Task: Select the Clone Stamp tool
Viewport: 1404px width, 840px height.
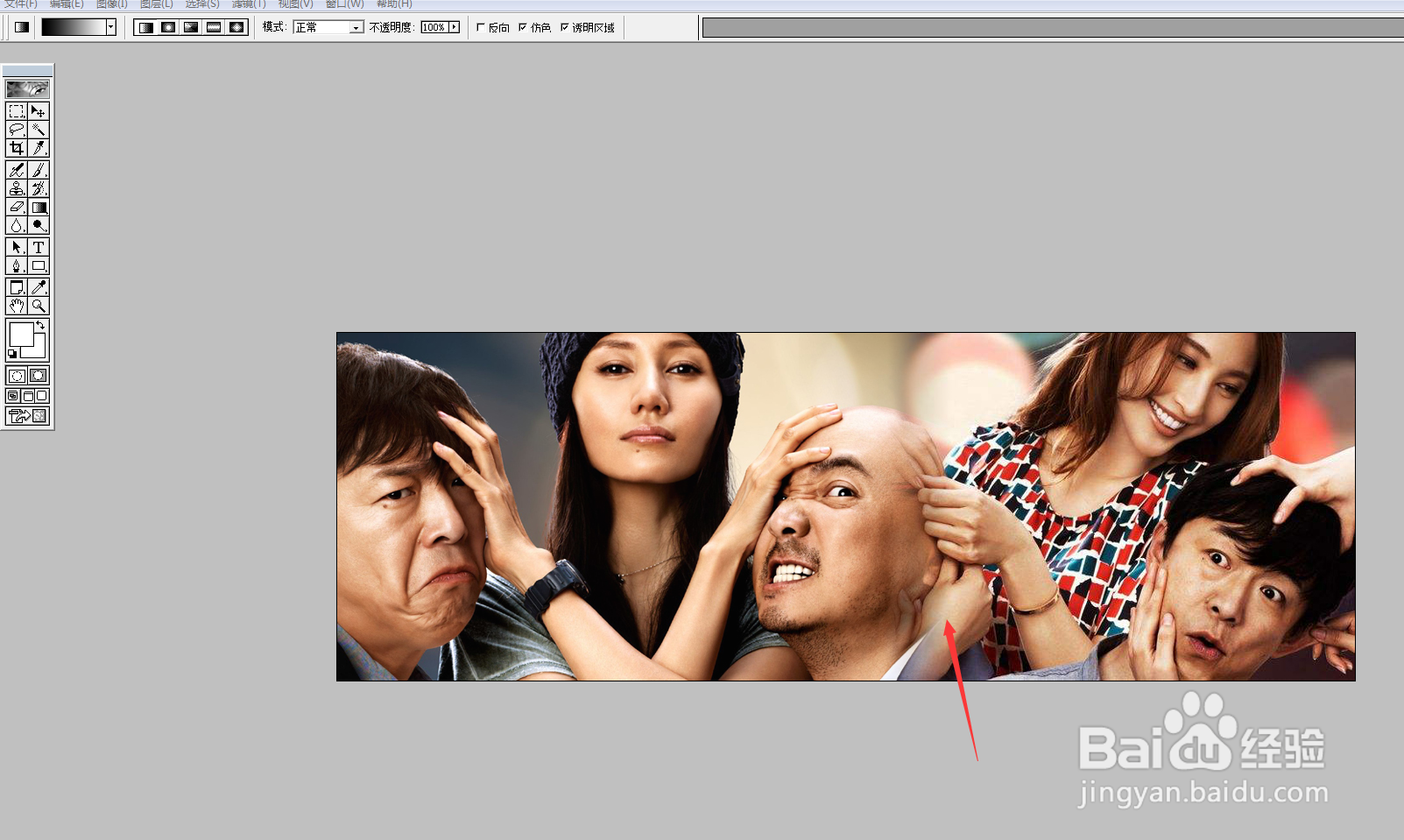Action: 17,188
